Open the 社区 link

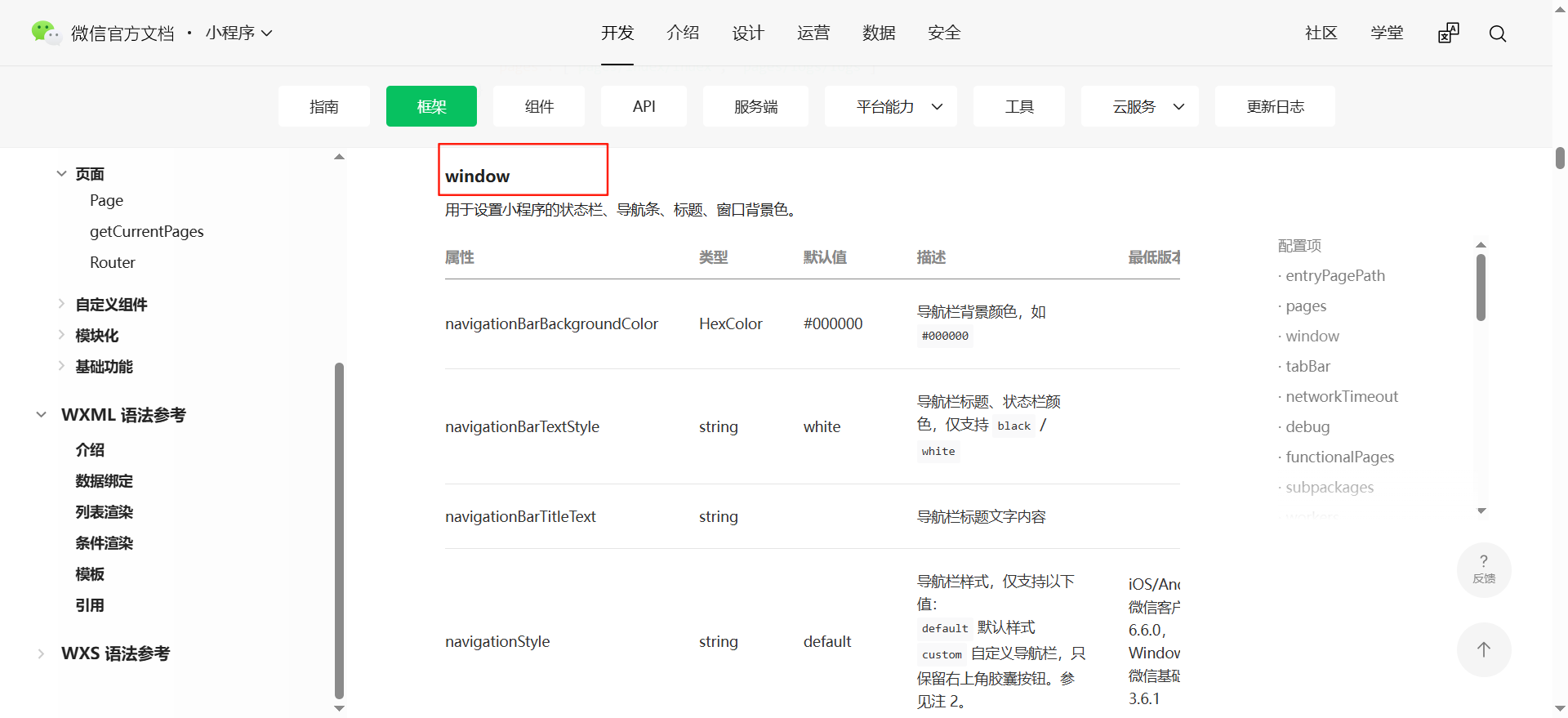(1321, 33)
